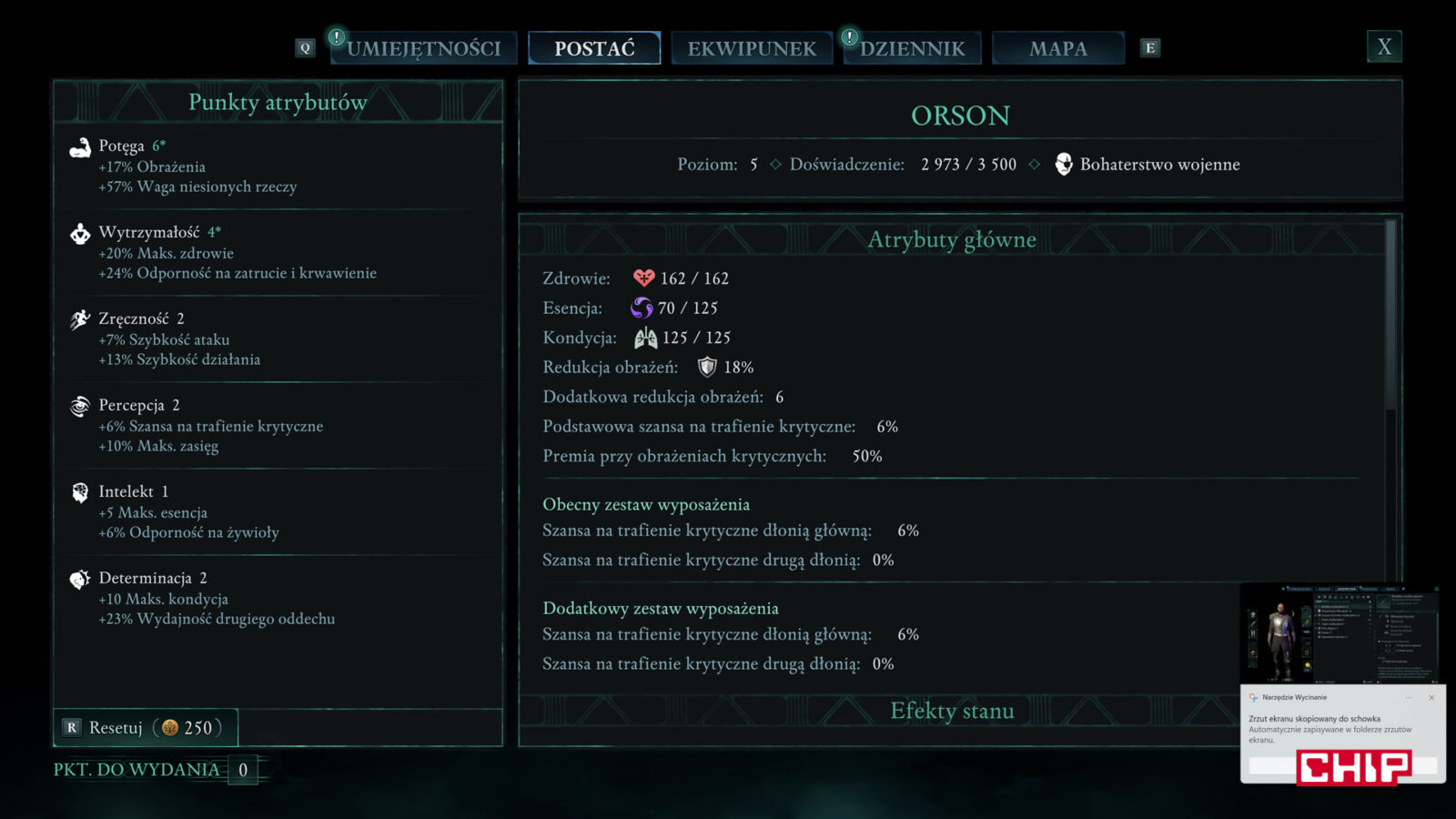Click the Atrybuty główne panel scrollbar
Viewport: 1456px width, 819px height.
coord(1390,314)
